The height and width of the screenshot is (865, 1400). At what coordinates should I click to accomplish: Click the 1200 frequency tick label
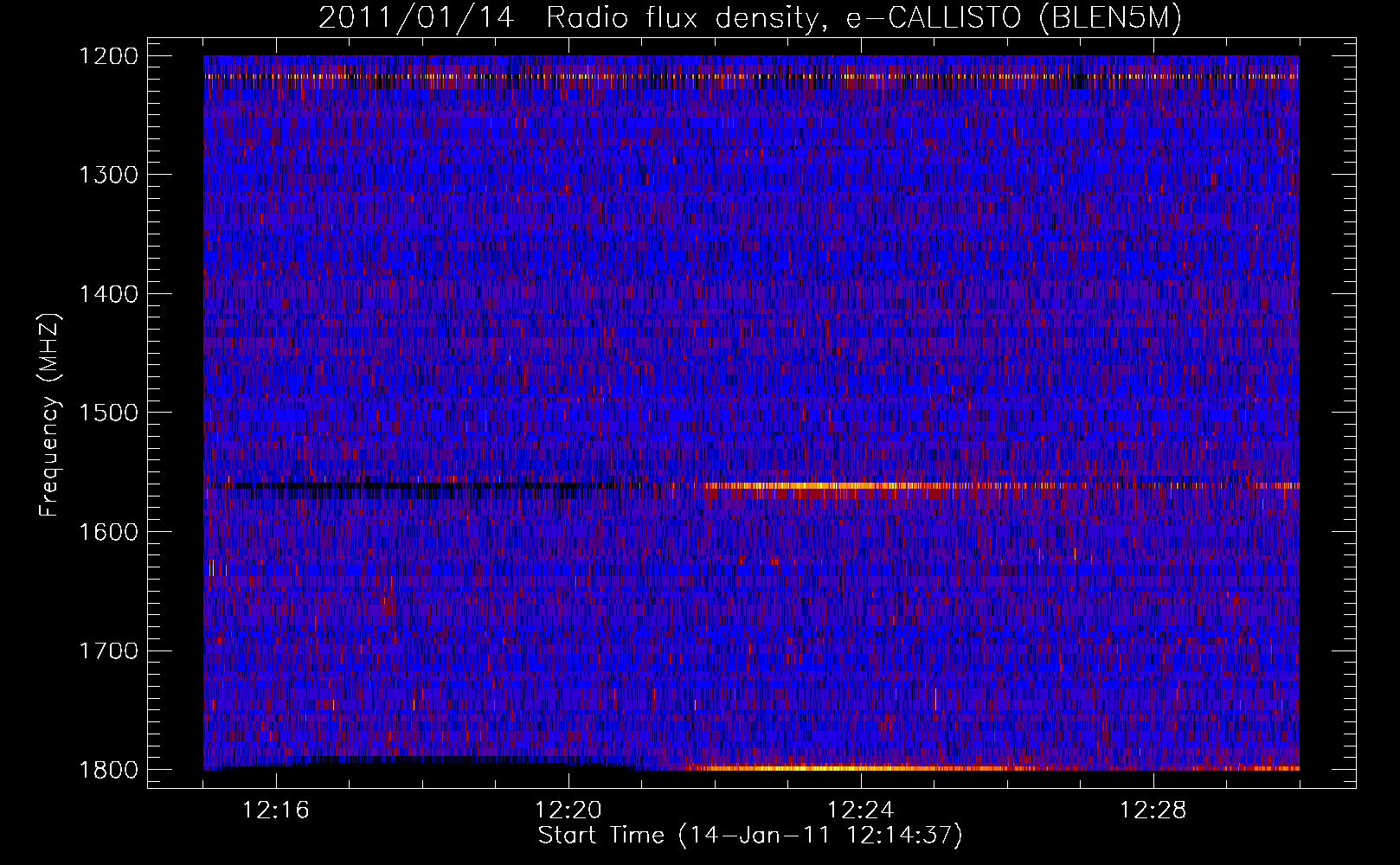click(108, 56)
